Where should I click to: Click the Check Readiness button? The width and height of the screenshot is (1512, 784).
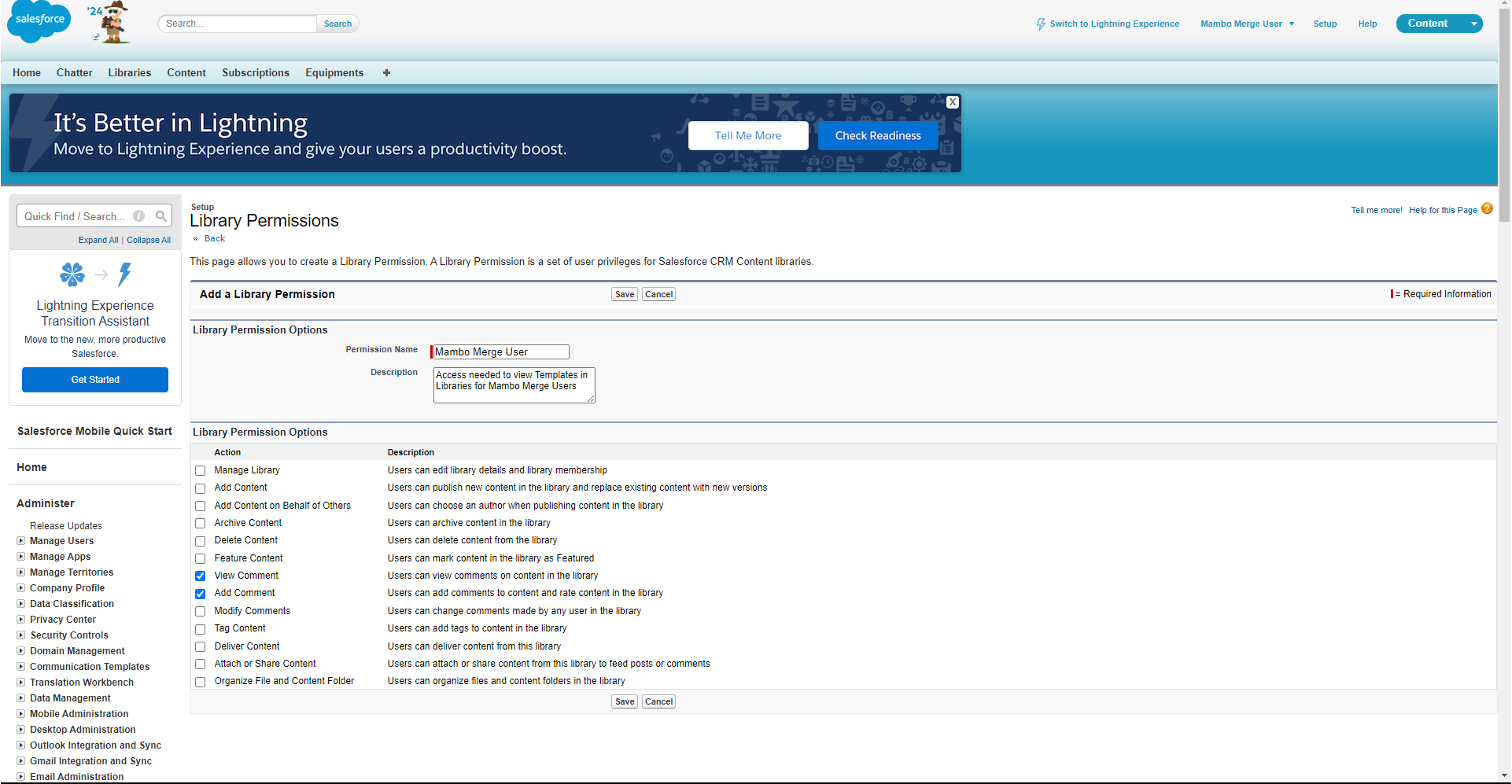(x=878, y=135)
